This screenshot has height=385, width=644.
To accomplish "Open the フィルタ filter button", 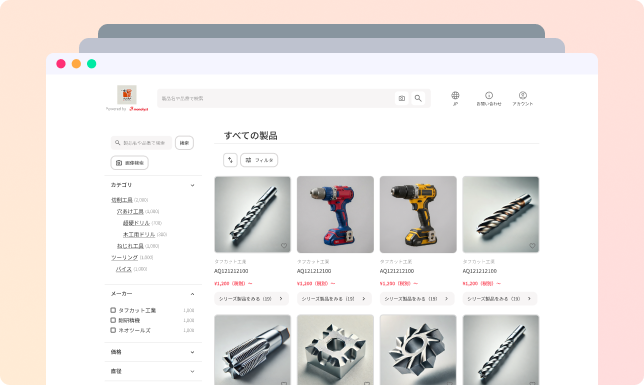I will click(259, 160).
